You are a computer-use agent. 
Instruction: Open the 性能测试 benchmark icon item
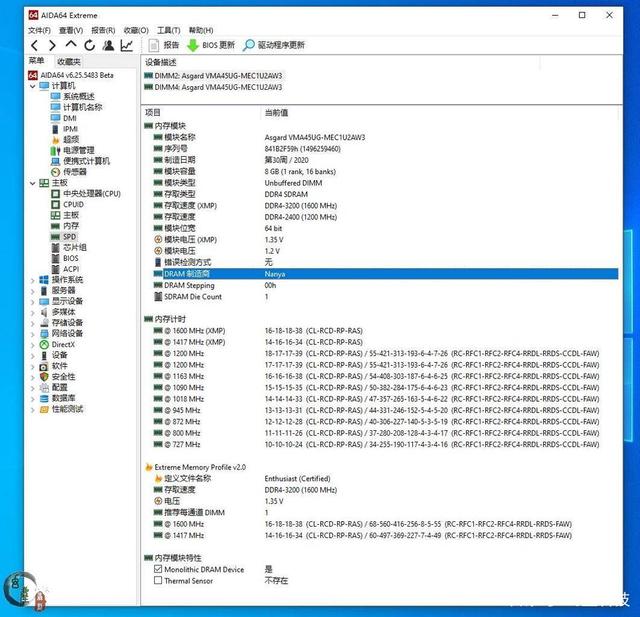click(44, 409)
